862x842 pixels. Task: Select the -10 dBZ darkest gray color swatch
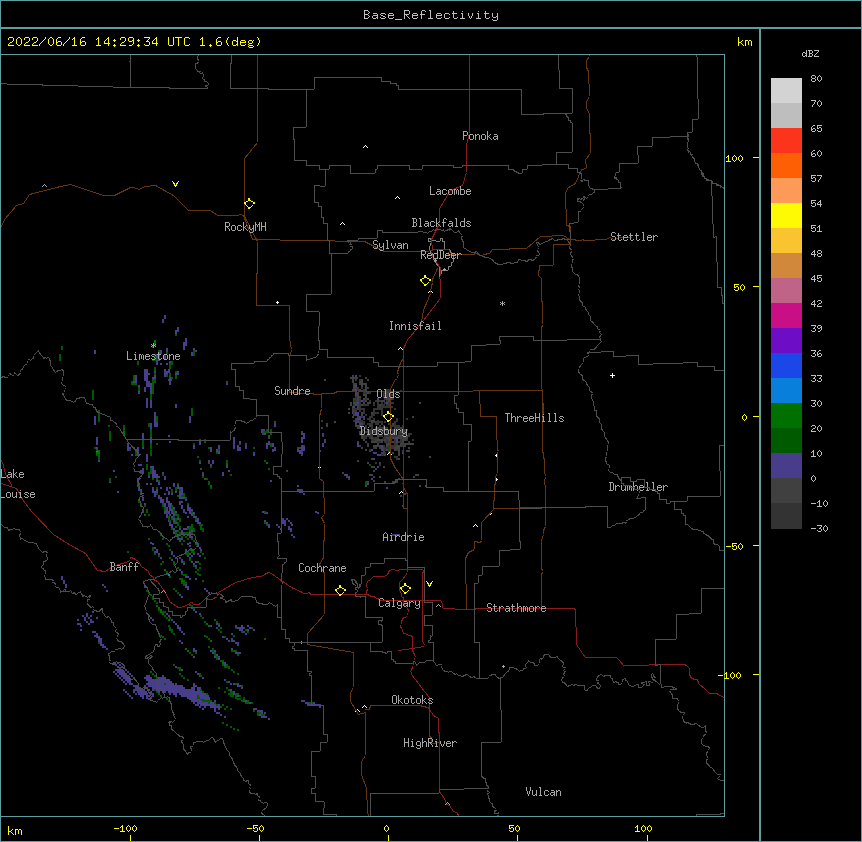pos(786,516)
